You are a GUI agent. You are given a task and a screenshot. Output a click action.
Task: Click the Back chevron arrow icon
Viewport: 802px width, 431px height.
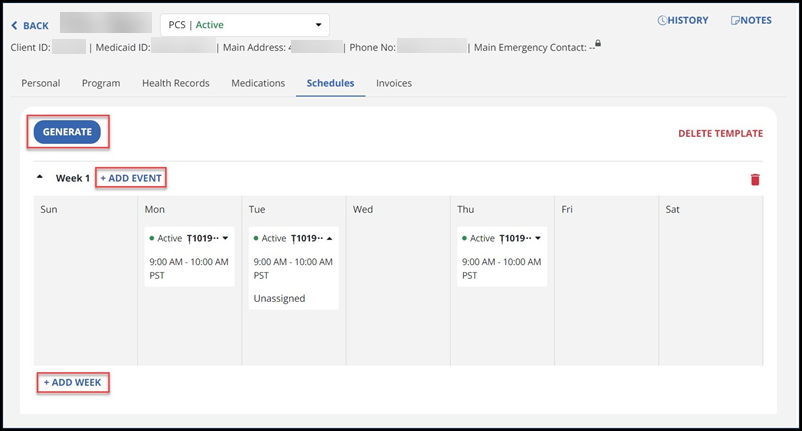[14, 26]
